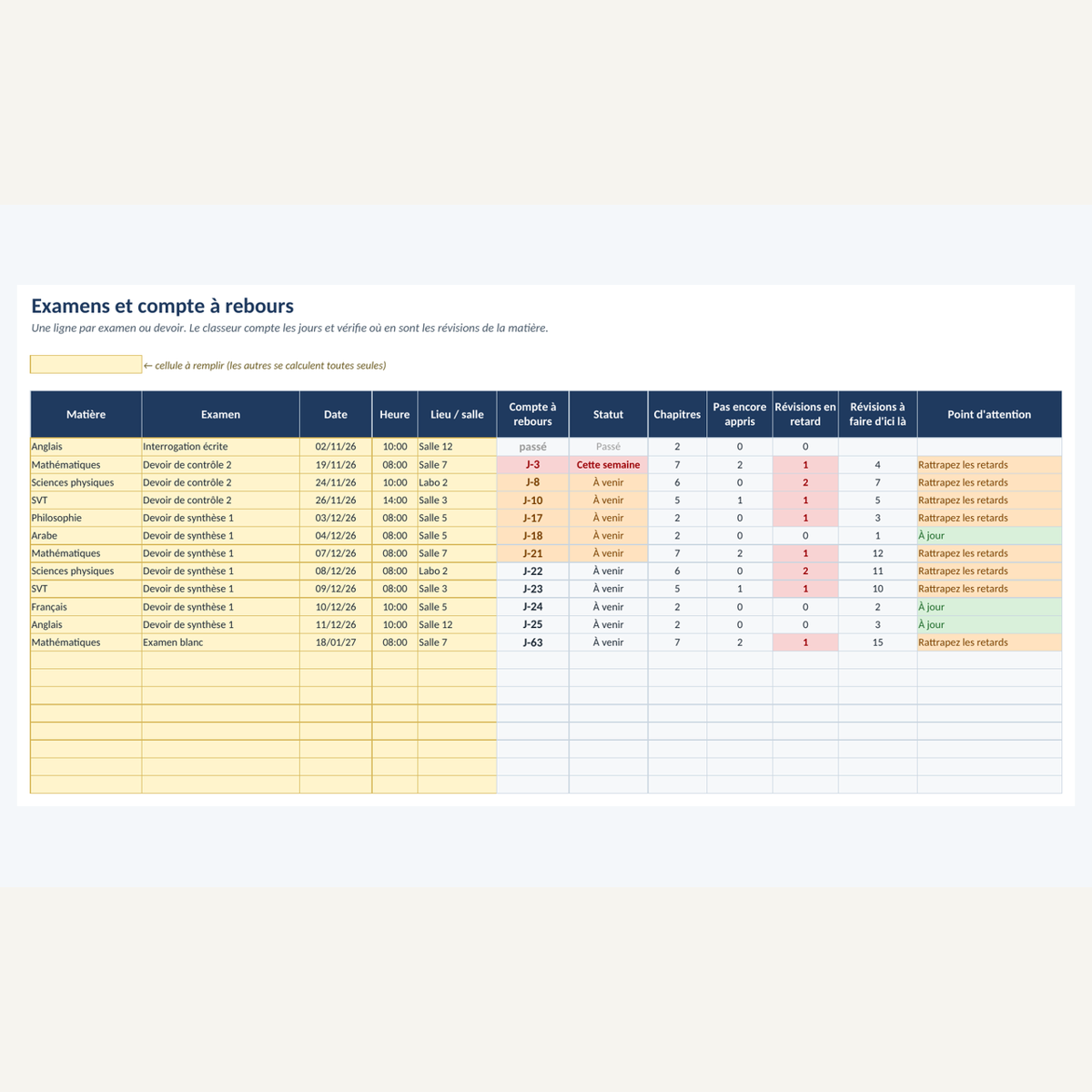Screen dimensions: 1092x1092
Task: Click 'Rattrapez les retards' in the J-3 row
Action: 989,465
